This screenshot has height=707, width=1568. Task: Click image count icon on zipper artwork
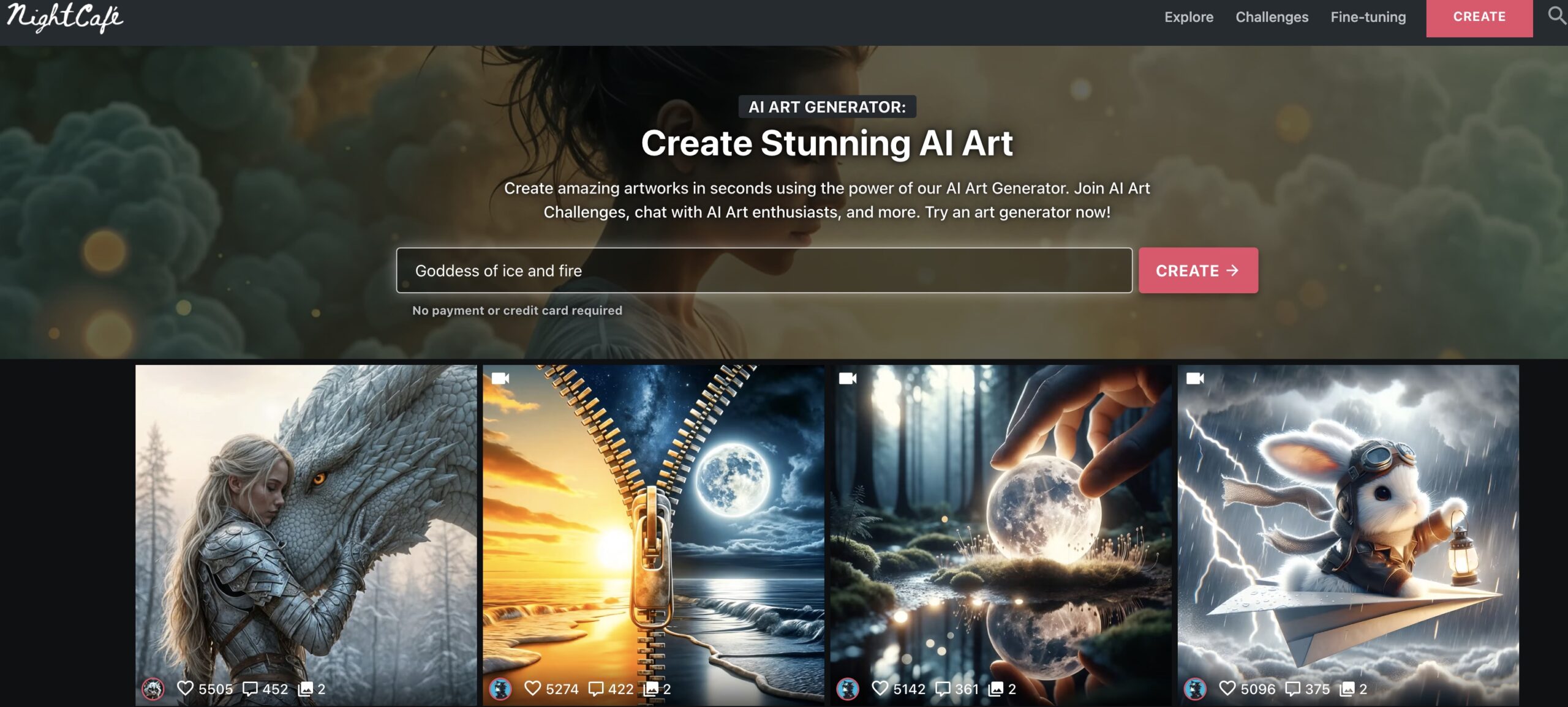(x=650, y=689)
